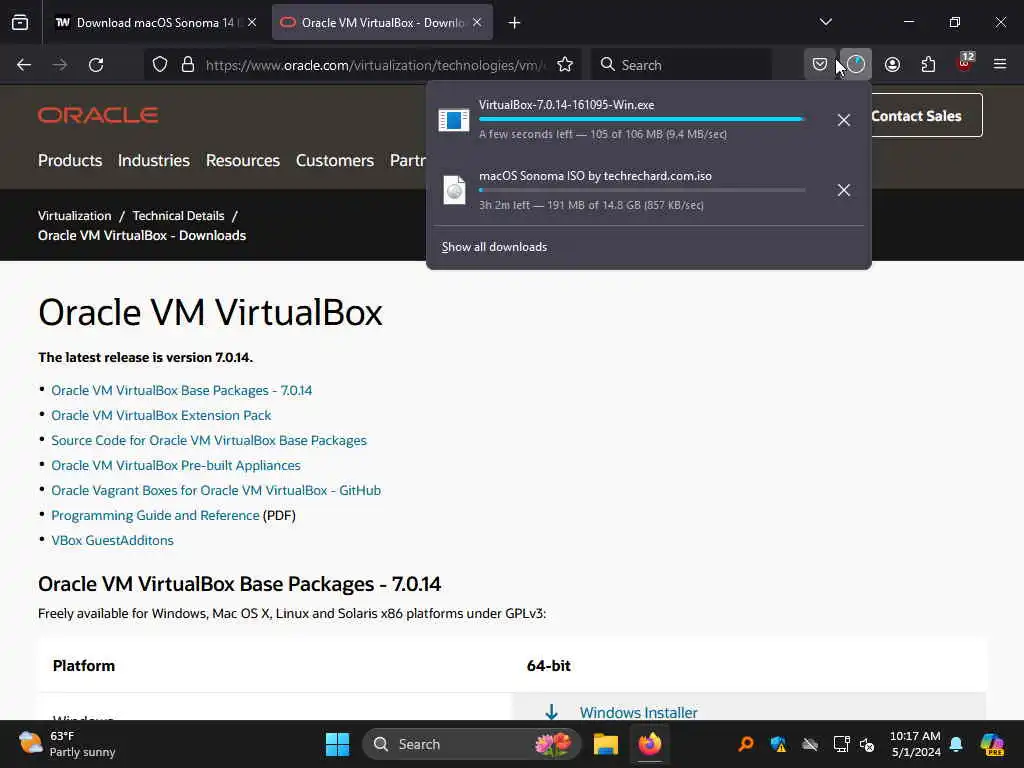Open Oracle VM VirtualBox Base Packages link
The height and width of the screenshot is (768, 1024).
(x=182, y=391)
